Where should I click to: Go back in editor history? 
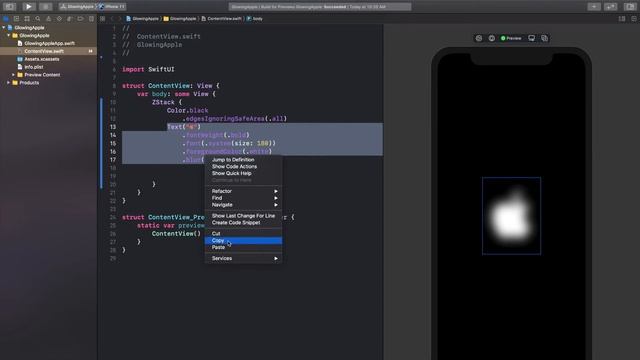click(x=112, y=19)
